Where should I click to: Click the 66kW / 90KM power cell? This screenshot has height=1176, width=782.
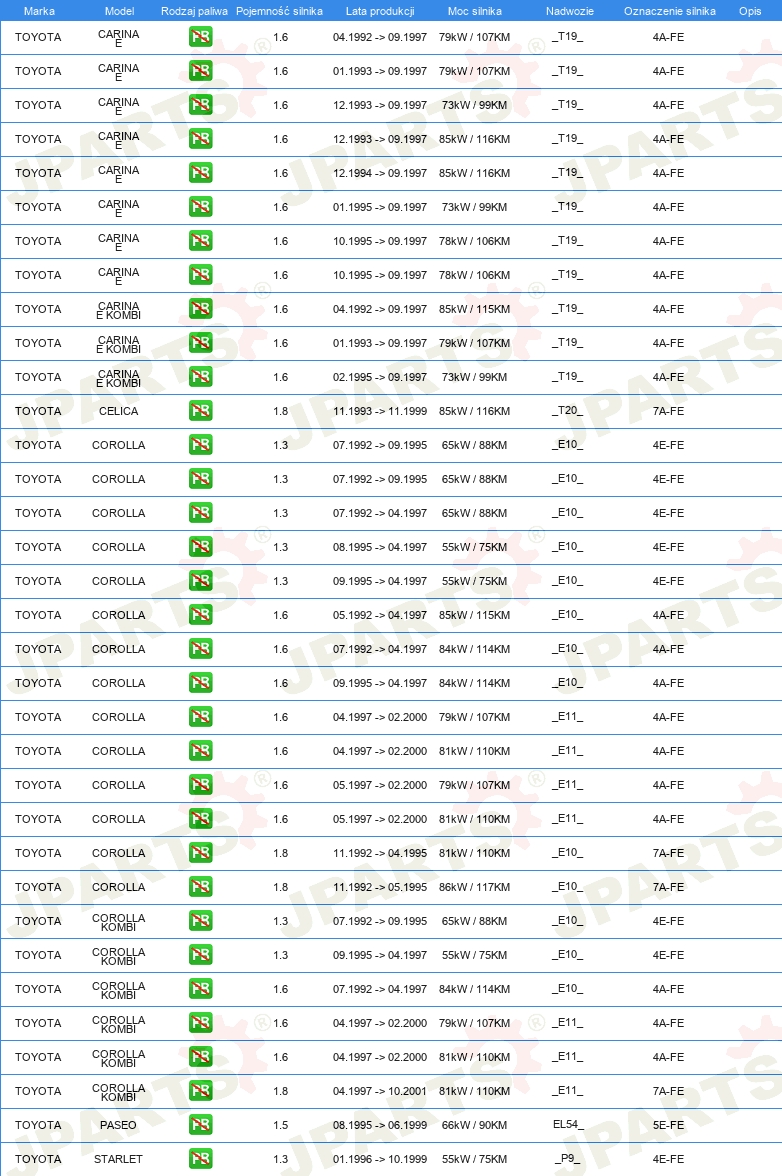pyautogui.click(x=475, y=1125)
